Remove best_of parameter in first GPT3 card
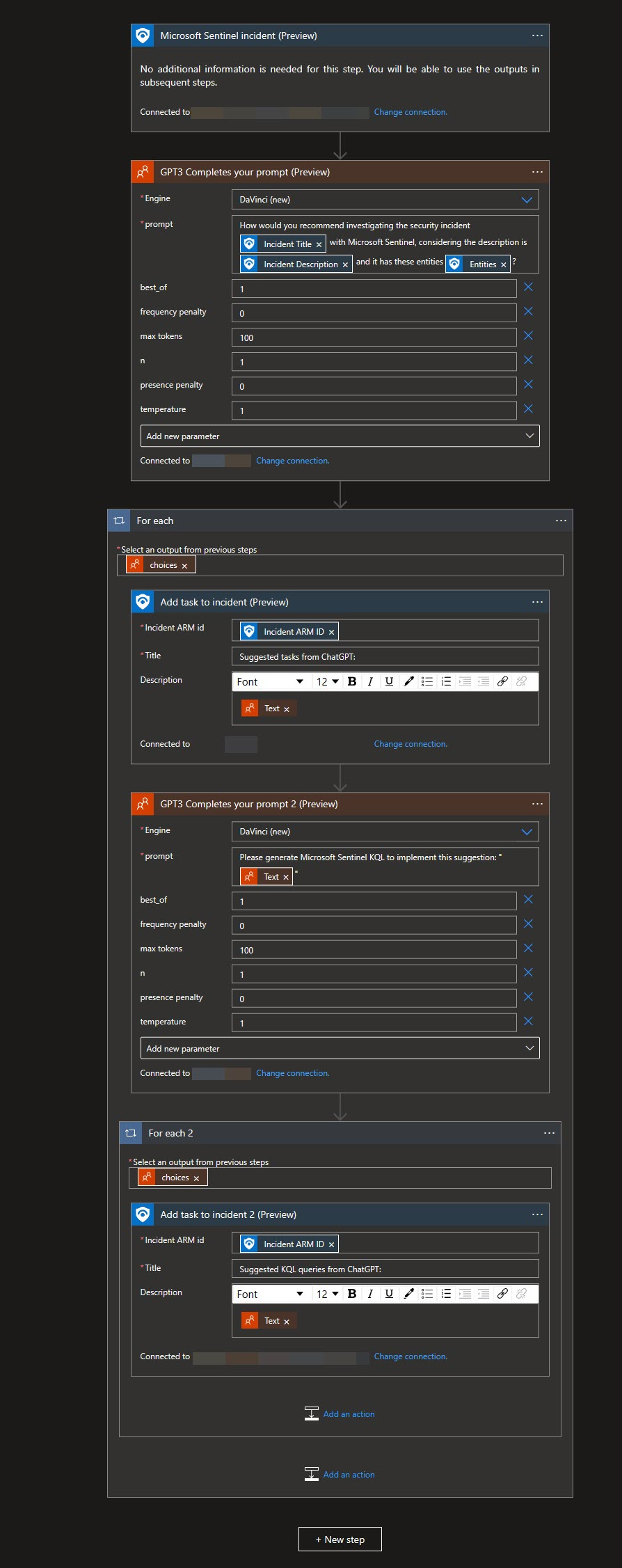This screenshot has height=1568, width=622. pos(529,287)
